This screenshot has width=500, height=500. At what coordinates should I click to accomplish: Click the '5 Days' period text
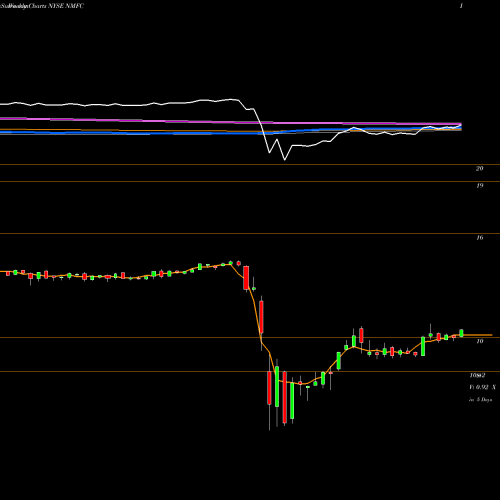tap(484, 400)
